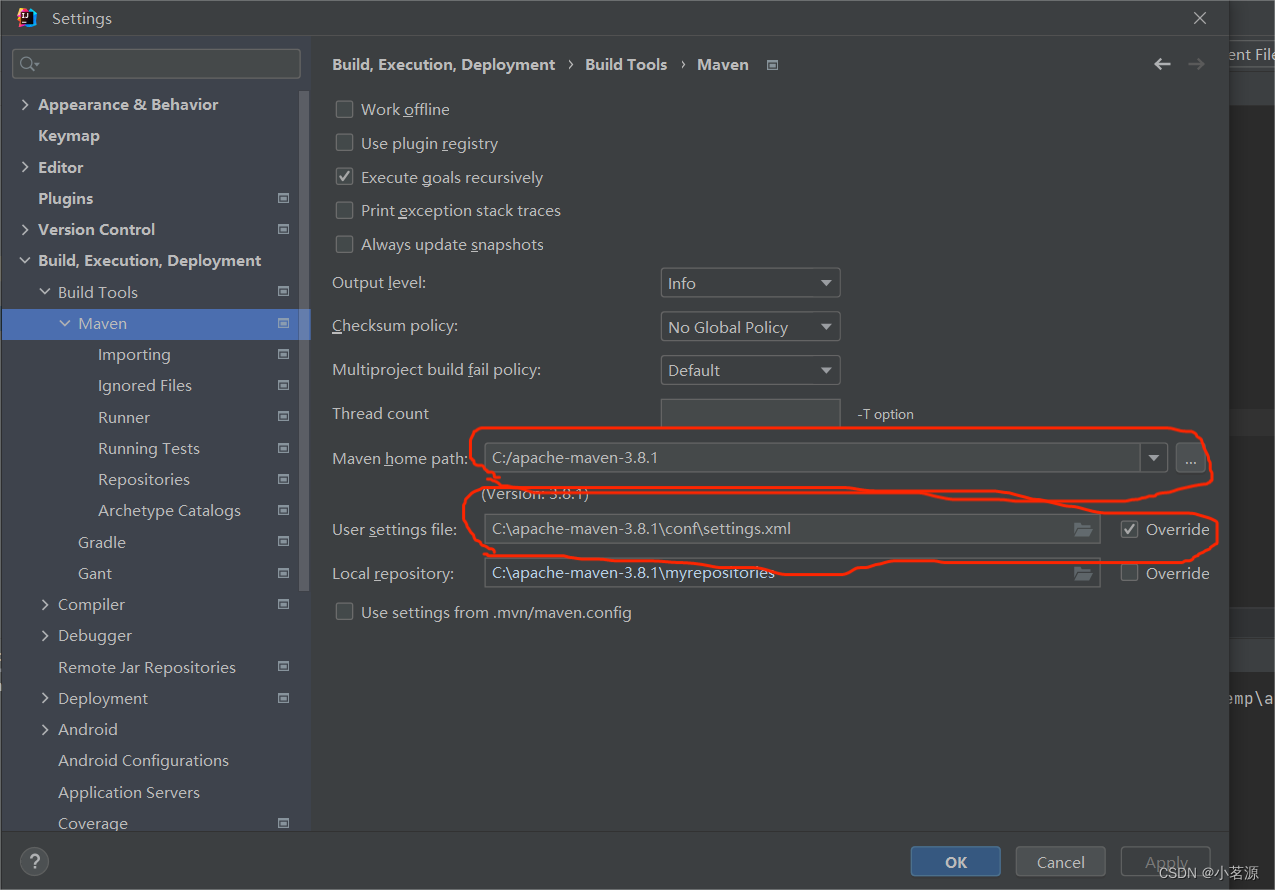This screenshot has height=890, width=1275.
Task: Click the search magnifier icon
Action: pyautogui.click(x=28, y=64)
